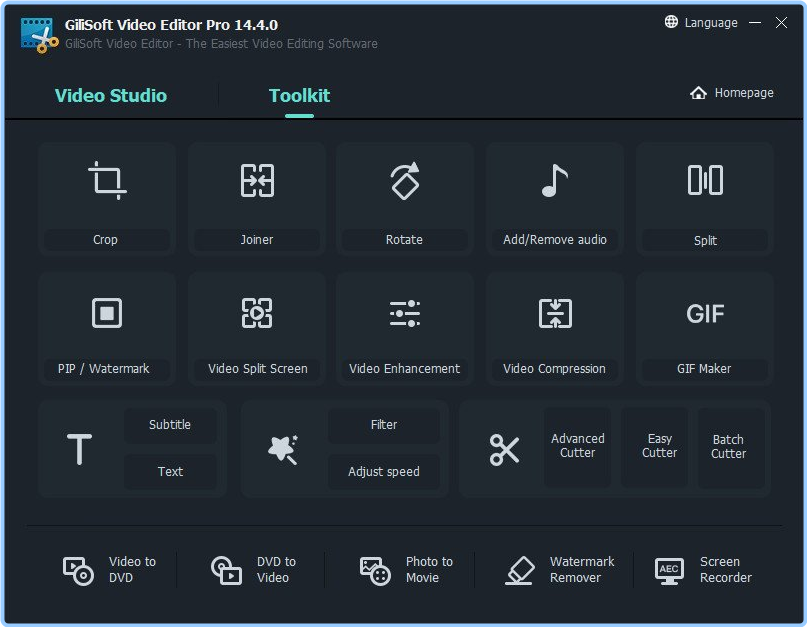Image resolution: width=807 pixels, height=627 pixels.
Task: Open the Crop tool icon
Action: pyautogui.click(x=107, y=180)
